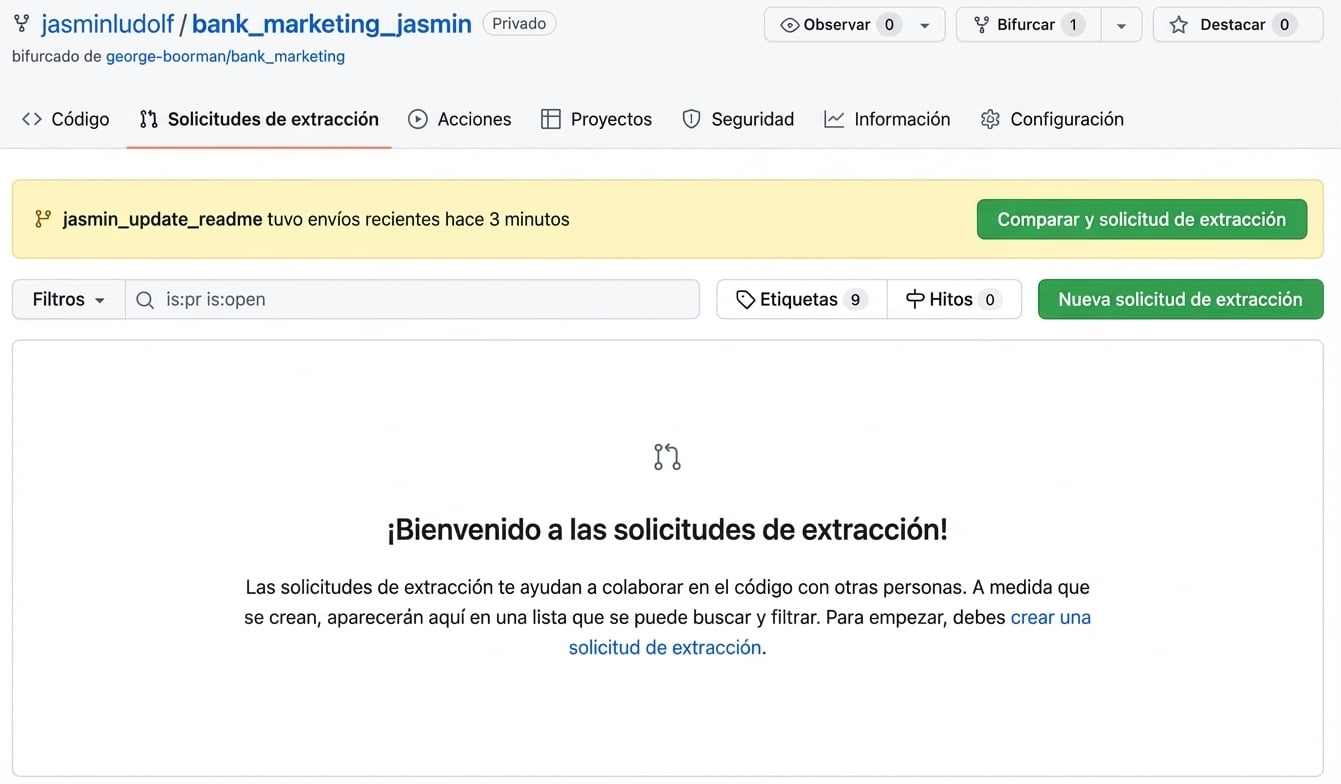Image resolution: width=1341 pixels, height=784 pixels.
Task: Open the Seguridad tab
Action: pos(738,119)
